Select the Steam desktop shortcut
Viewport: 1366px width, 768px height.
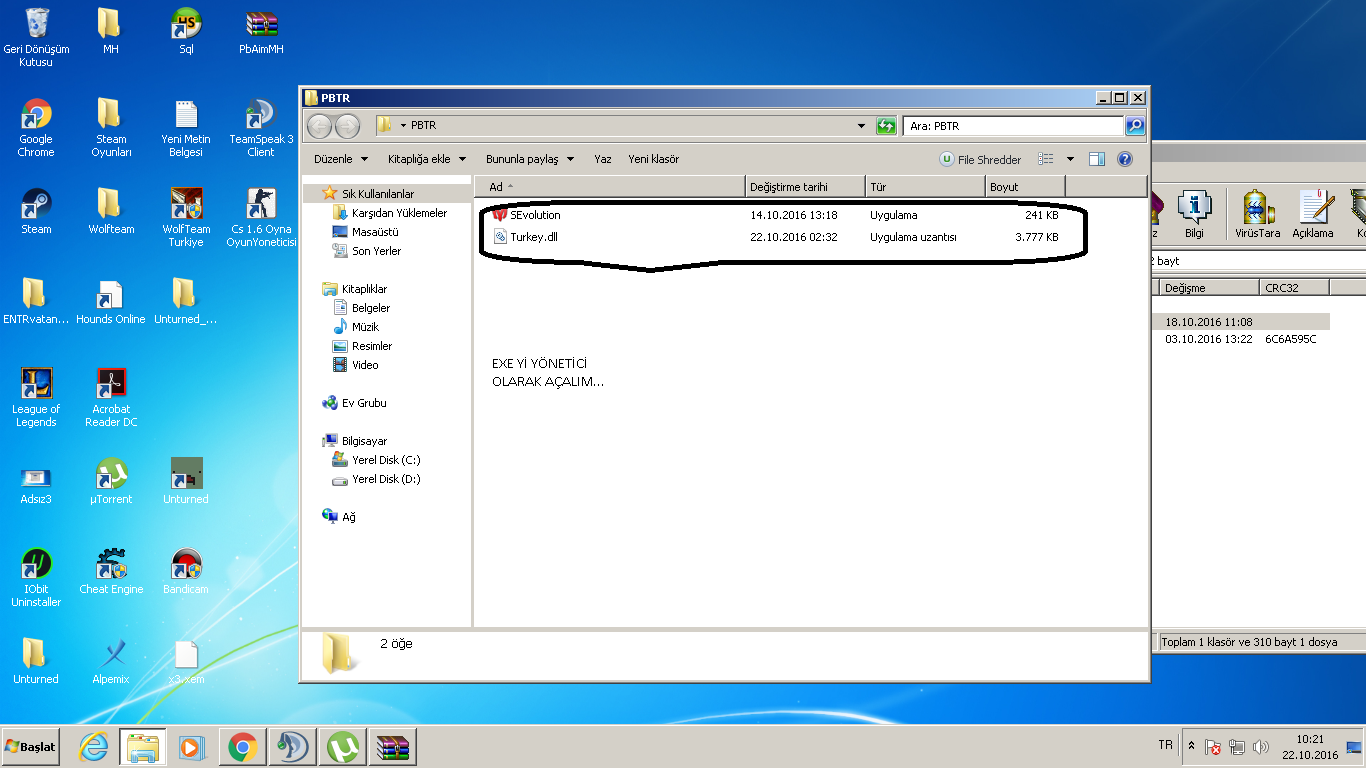pyautogui.click(x=36, y=211)
